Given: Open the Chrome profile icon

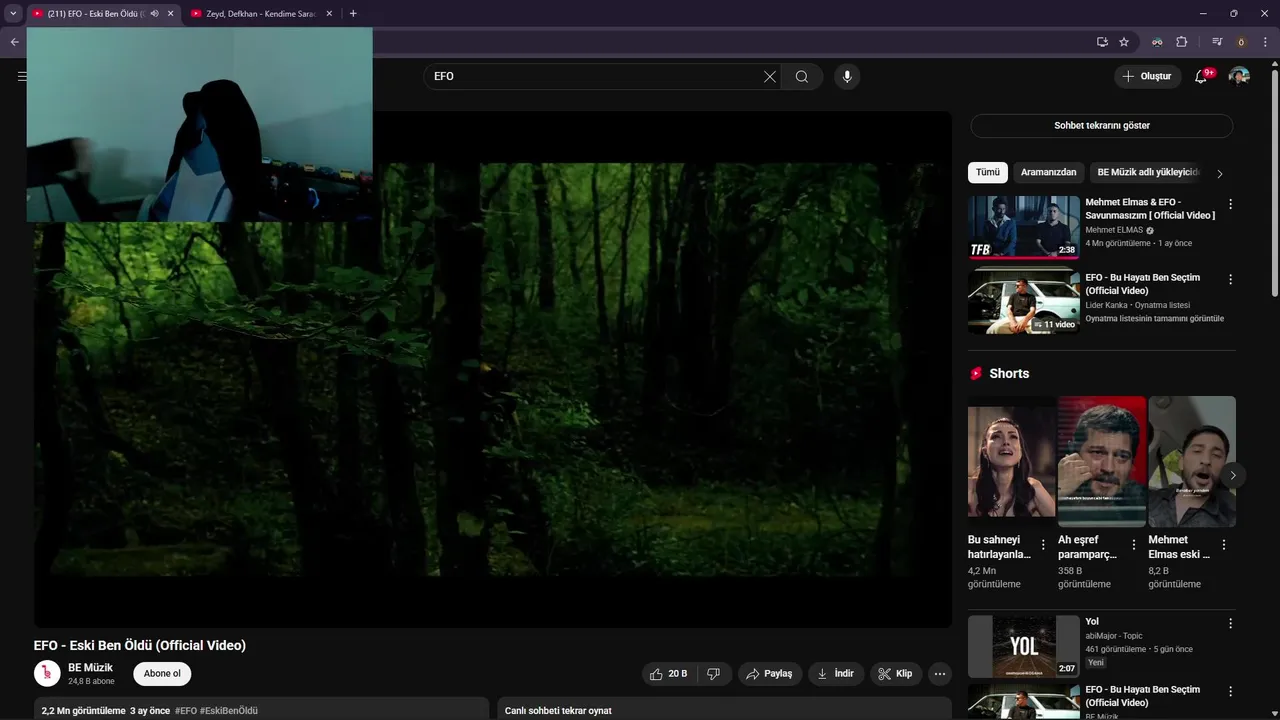Looking at the screenshot, I should (1241, 42).
